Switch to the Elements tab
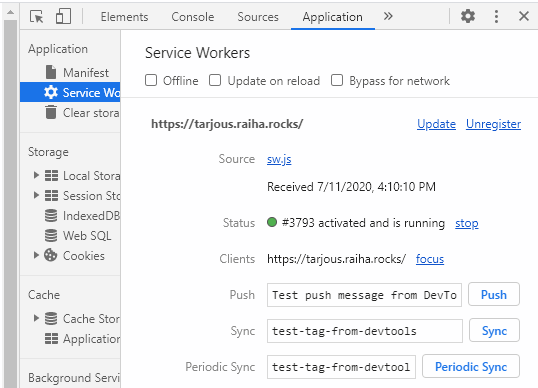 coord(125,17)
